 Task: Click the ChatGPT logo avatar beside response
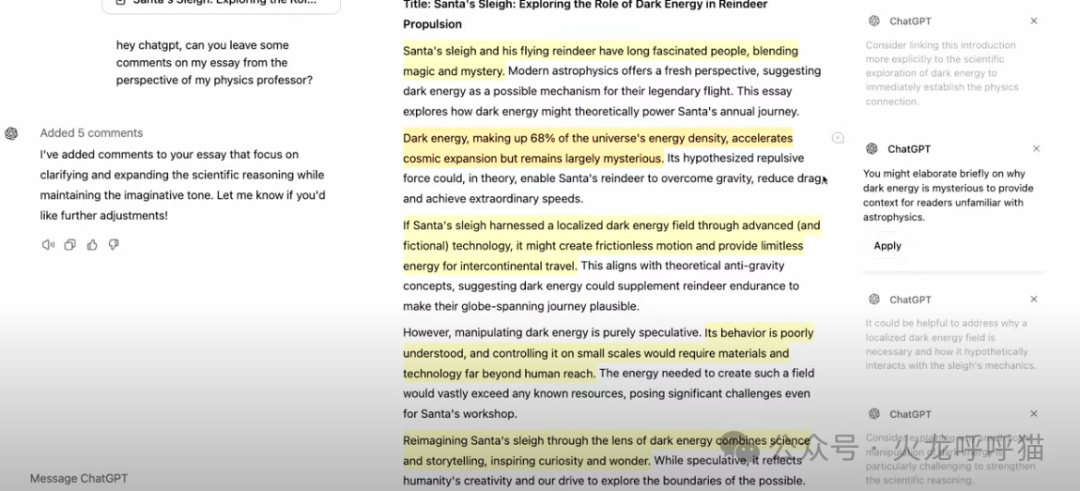pyautogui.click(x=11, y=134)
